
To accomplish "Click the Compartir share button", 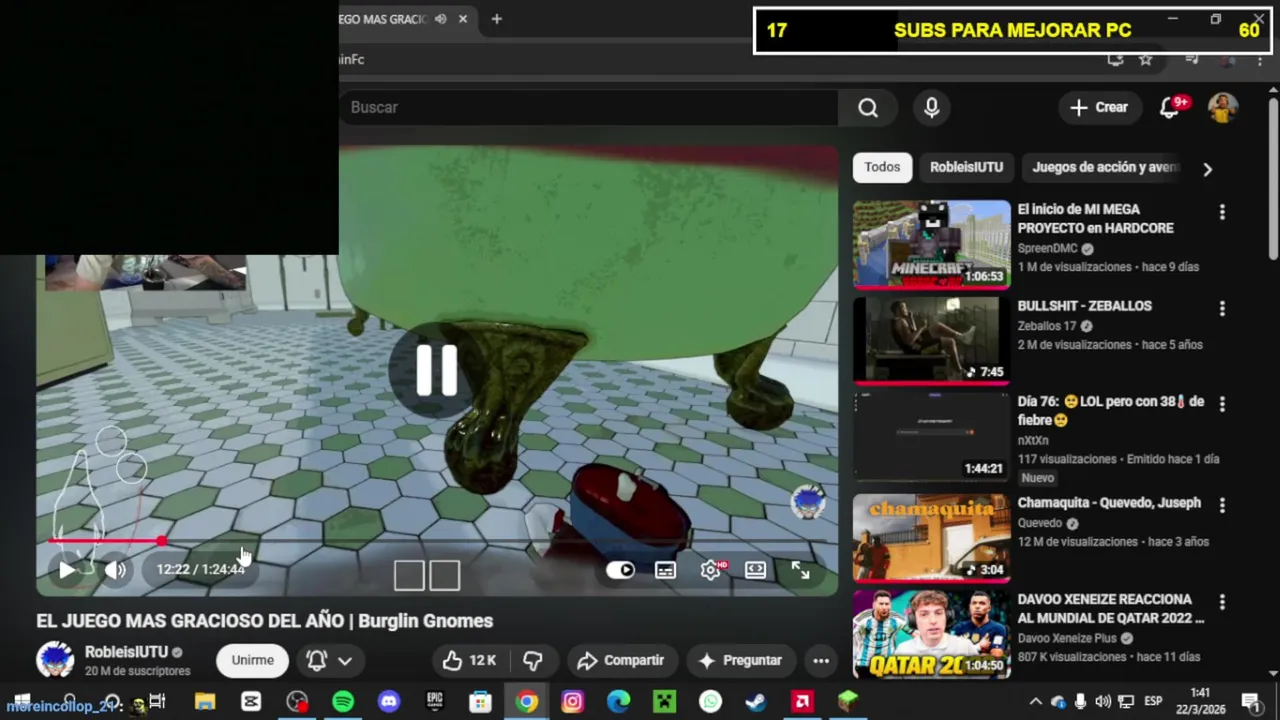I will pyautogui.click(x=621, y=660).
